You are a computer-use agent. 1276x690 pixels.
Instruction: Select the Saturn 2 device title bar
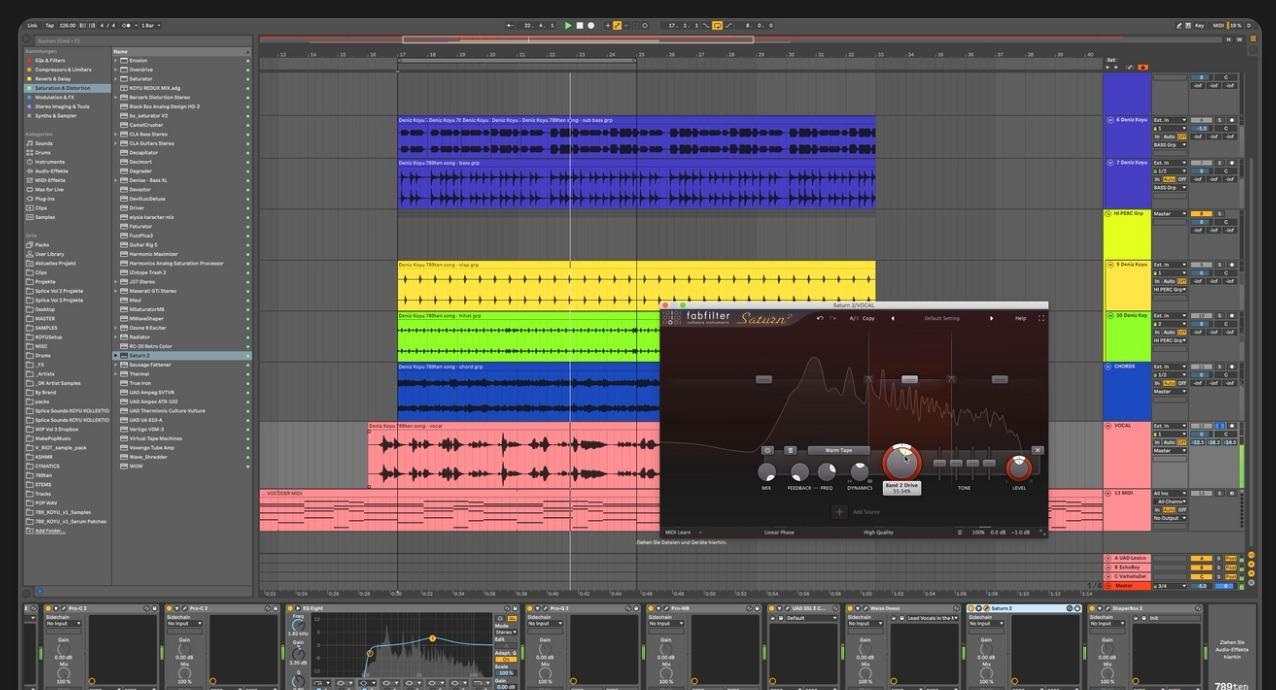click(1024, 608)
